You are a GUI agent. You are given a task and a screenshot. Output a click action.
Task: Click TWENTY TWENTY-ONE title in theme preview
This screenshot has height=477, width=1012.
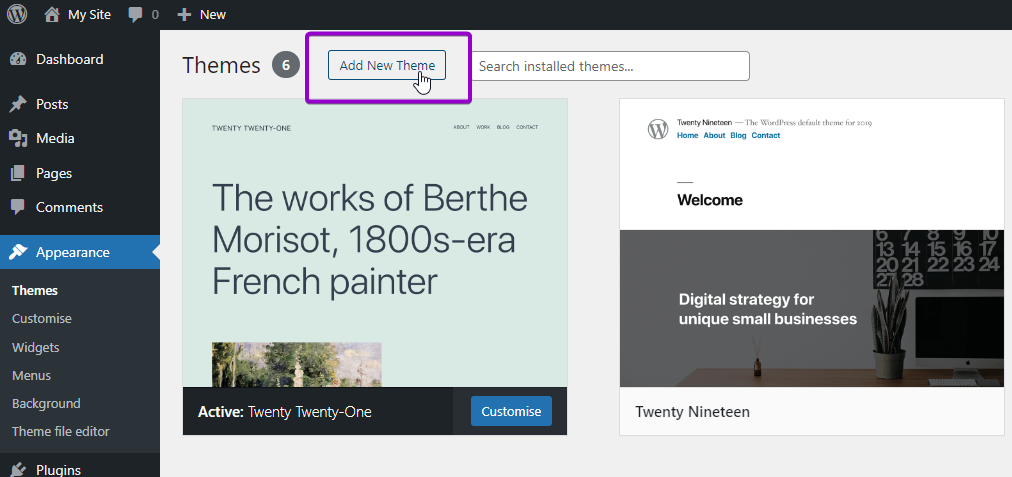pos(251,128)
